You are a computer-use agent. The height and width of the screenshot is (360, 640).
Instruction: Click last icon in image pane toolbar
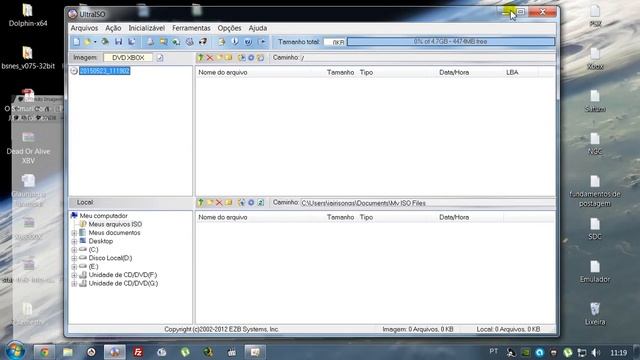[260, 58]
